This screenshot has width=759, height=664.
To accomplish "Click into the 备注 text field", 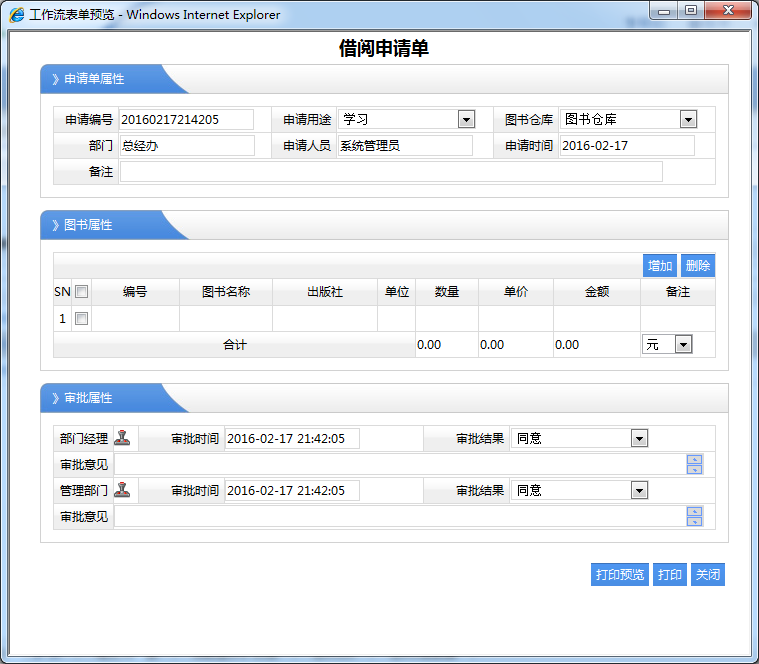I will coord(390,172).
